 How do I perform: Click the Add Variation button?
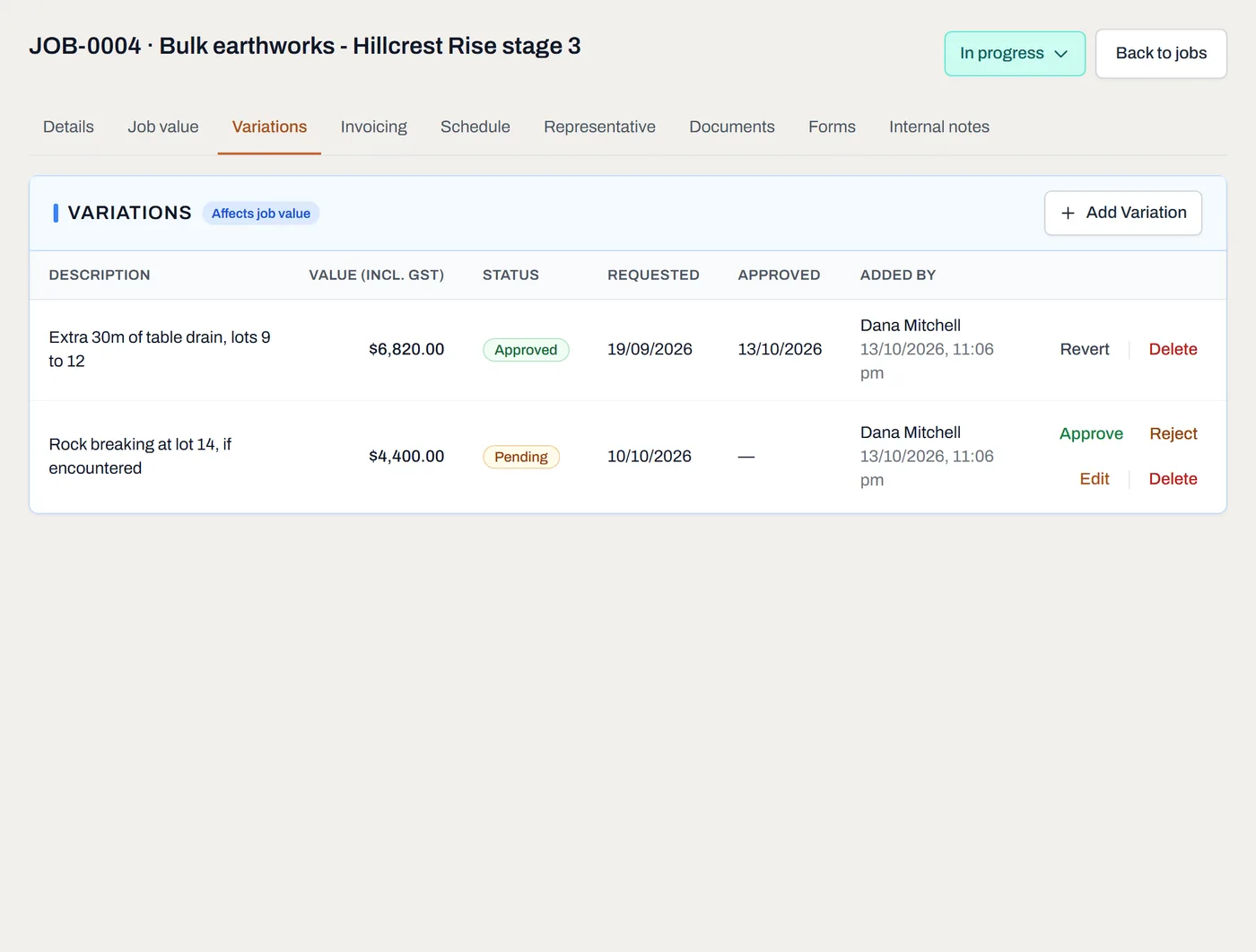[x=1123, y=214]
